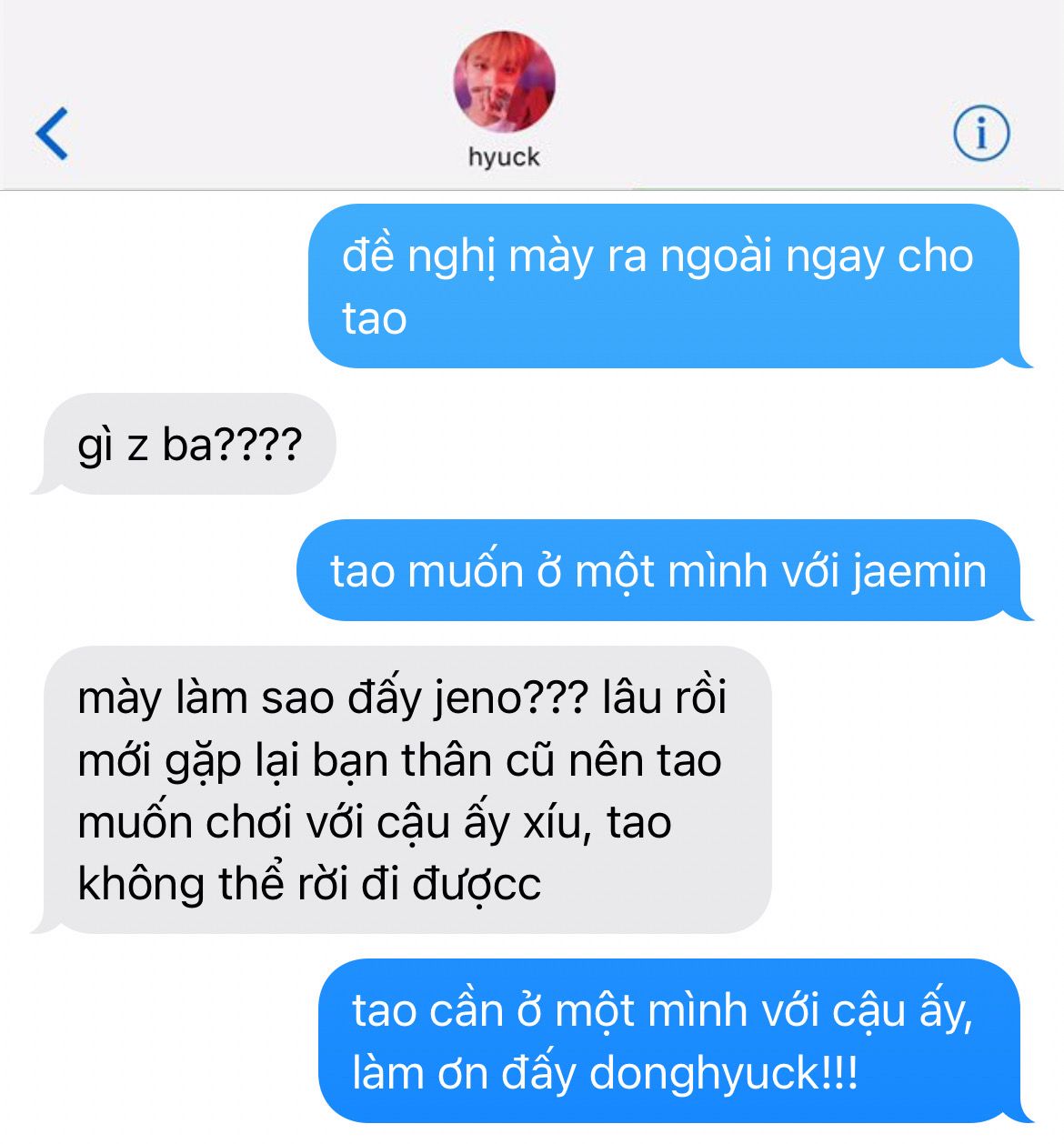This screenshot has width=1064, height=1144.
Task: Open conversation details via the info icon
Action: pos(981,134)
